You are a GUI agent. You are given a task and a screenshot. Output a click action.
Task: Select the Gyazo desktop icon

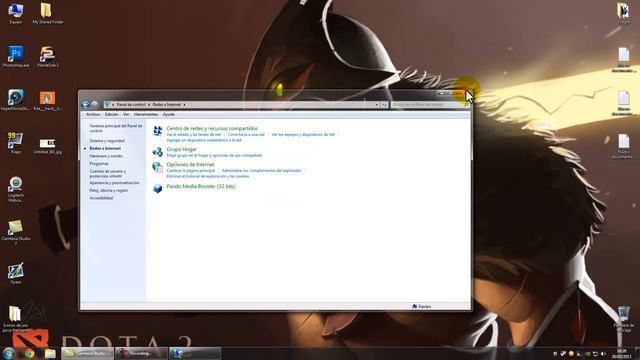[x=16, y=273]
